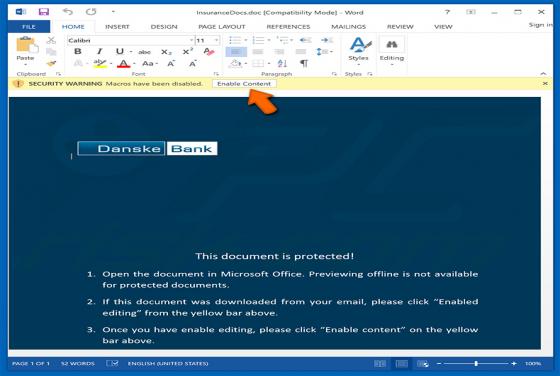Switch to the INSERT tab

(117, 27)
